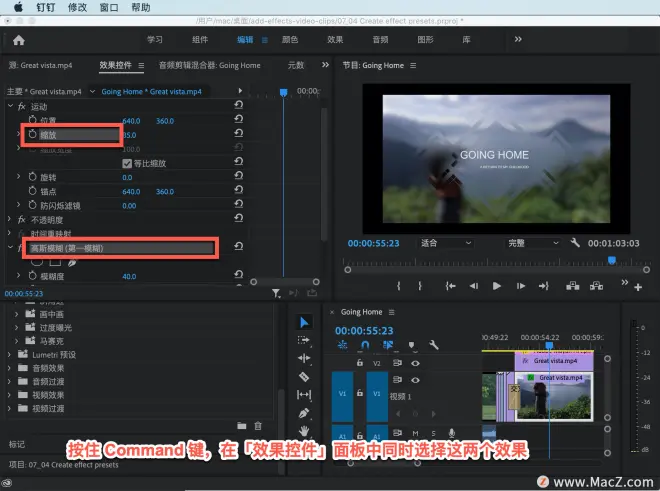Screen dimensions: 660x491
Task: Collapse the Motion effect group
Action: pos(10,106)
